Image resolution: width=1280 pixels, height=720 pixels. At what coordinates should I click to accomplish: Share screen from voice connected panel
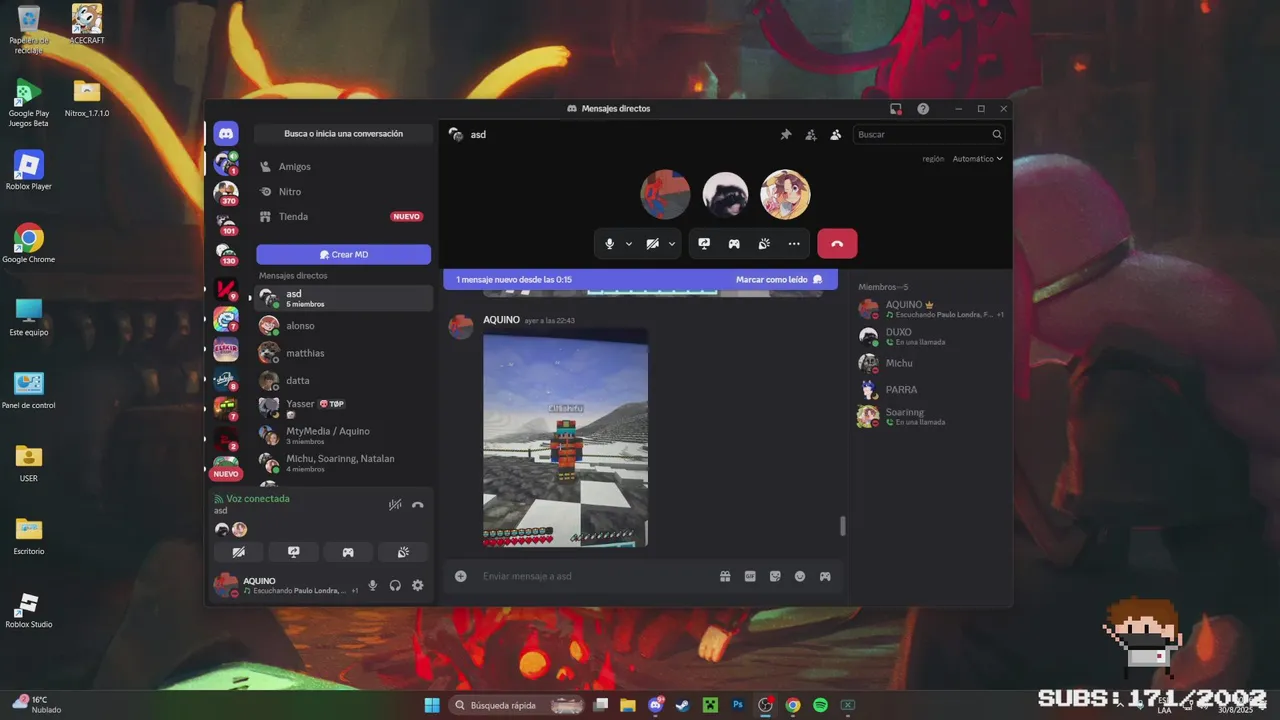(293, 552)
